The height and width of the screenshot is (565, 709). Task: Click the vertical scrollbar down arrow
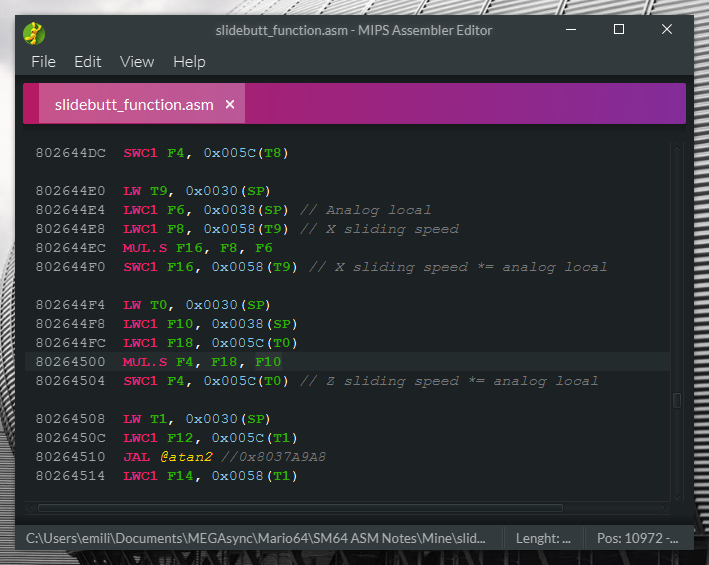click(677, 496)
